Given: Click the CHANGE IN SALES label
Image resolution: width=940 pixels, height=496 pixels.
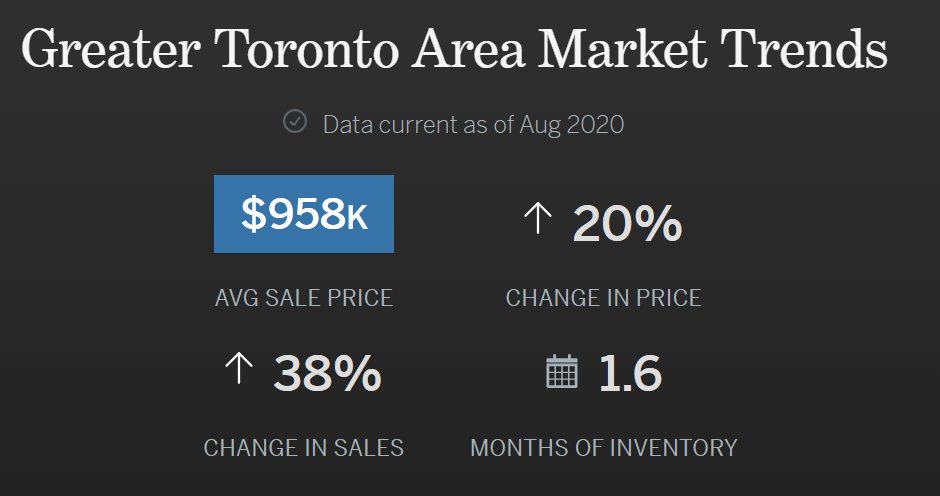Looking at the screenshot, I should coord(304,448).
